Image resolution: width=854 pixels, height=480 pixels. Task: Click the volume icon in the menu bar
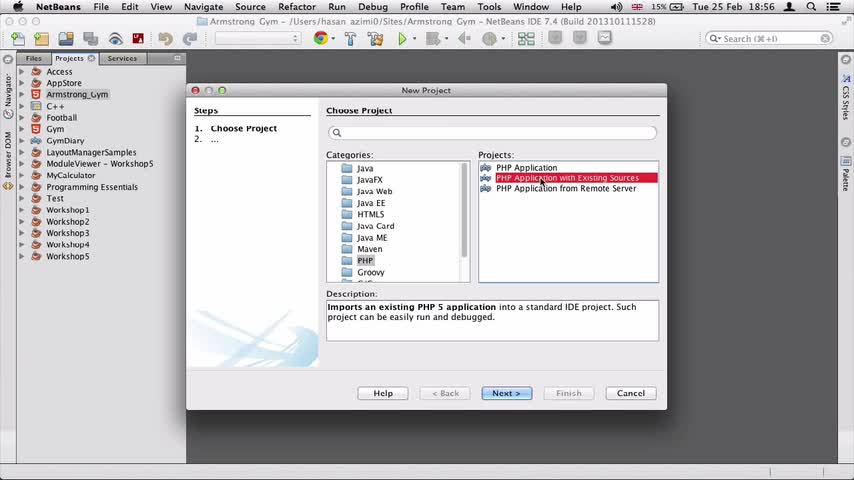pyautogui.click(x=616, y=7)
